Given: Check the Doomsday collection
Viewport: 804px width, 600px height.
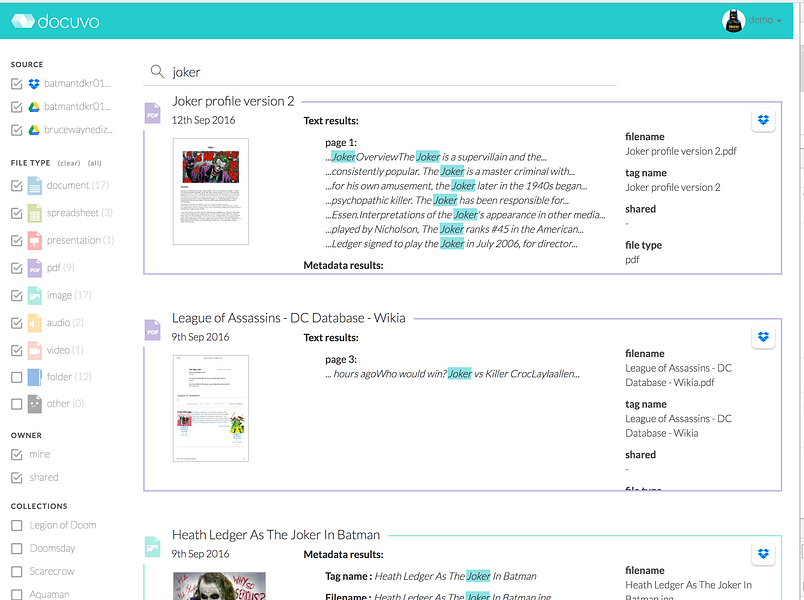Looking at the screenshot, I should pos(16,549).
